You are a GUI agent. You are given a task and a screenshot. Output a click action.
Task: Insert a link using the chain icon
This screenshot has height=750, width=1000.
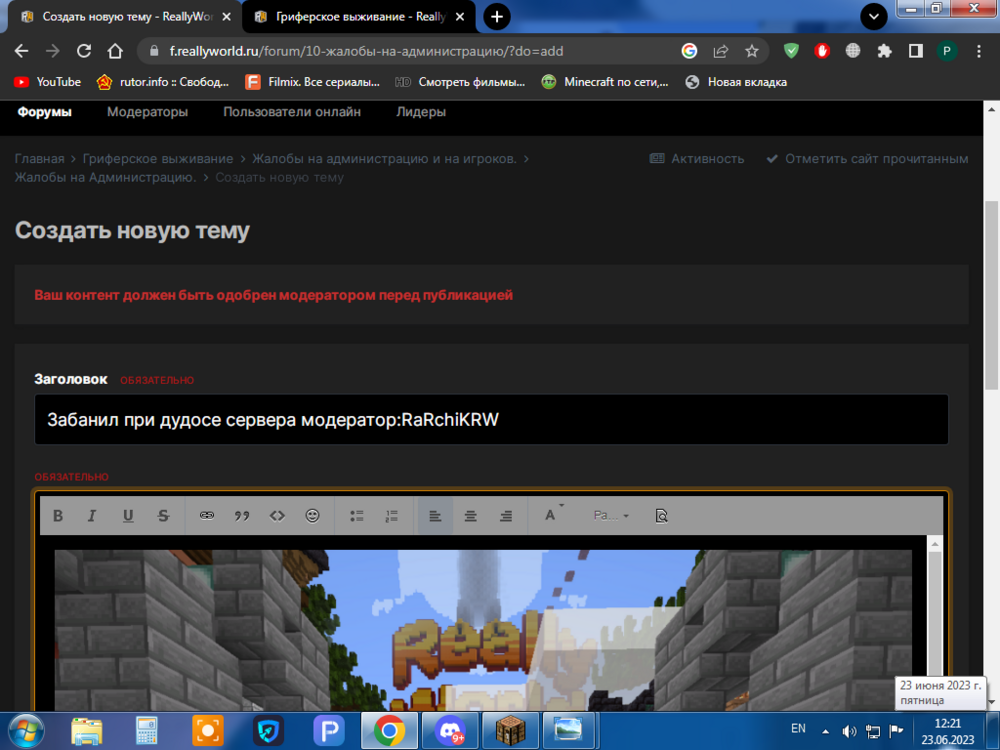(x=207, y=515)
